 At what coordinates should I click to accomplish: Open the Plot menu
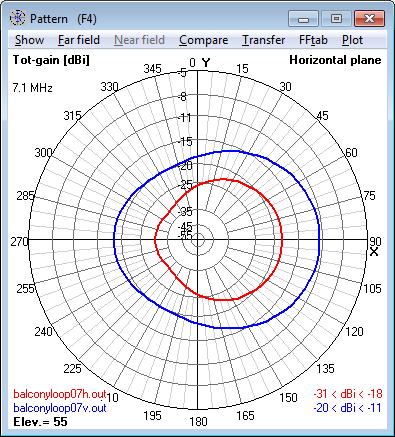[352, 40]
